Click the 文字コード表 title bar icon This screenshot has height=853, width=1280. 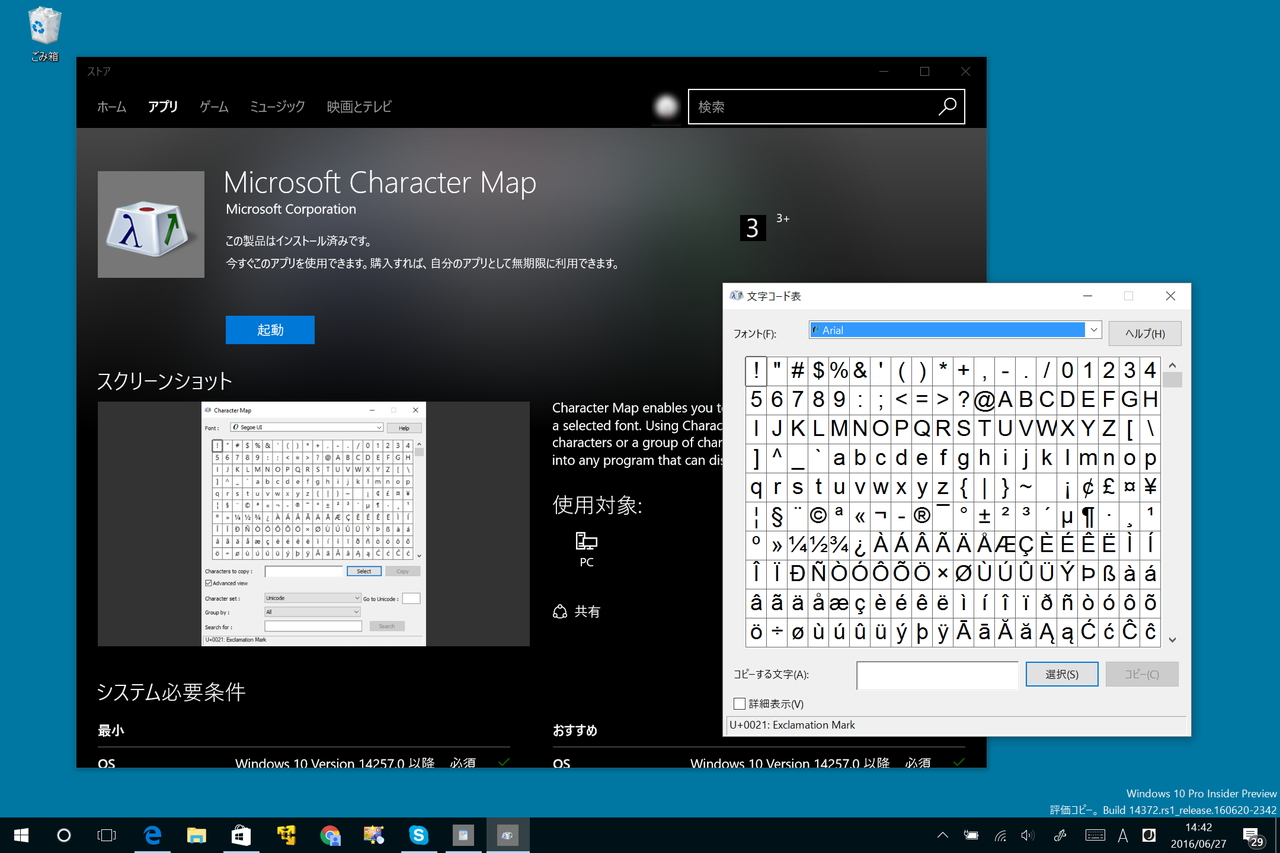click(736, 296)
